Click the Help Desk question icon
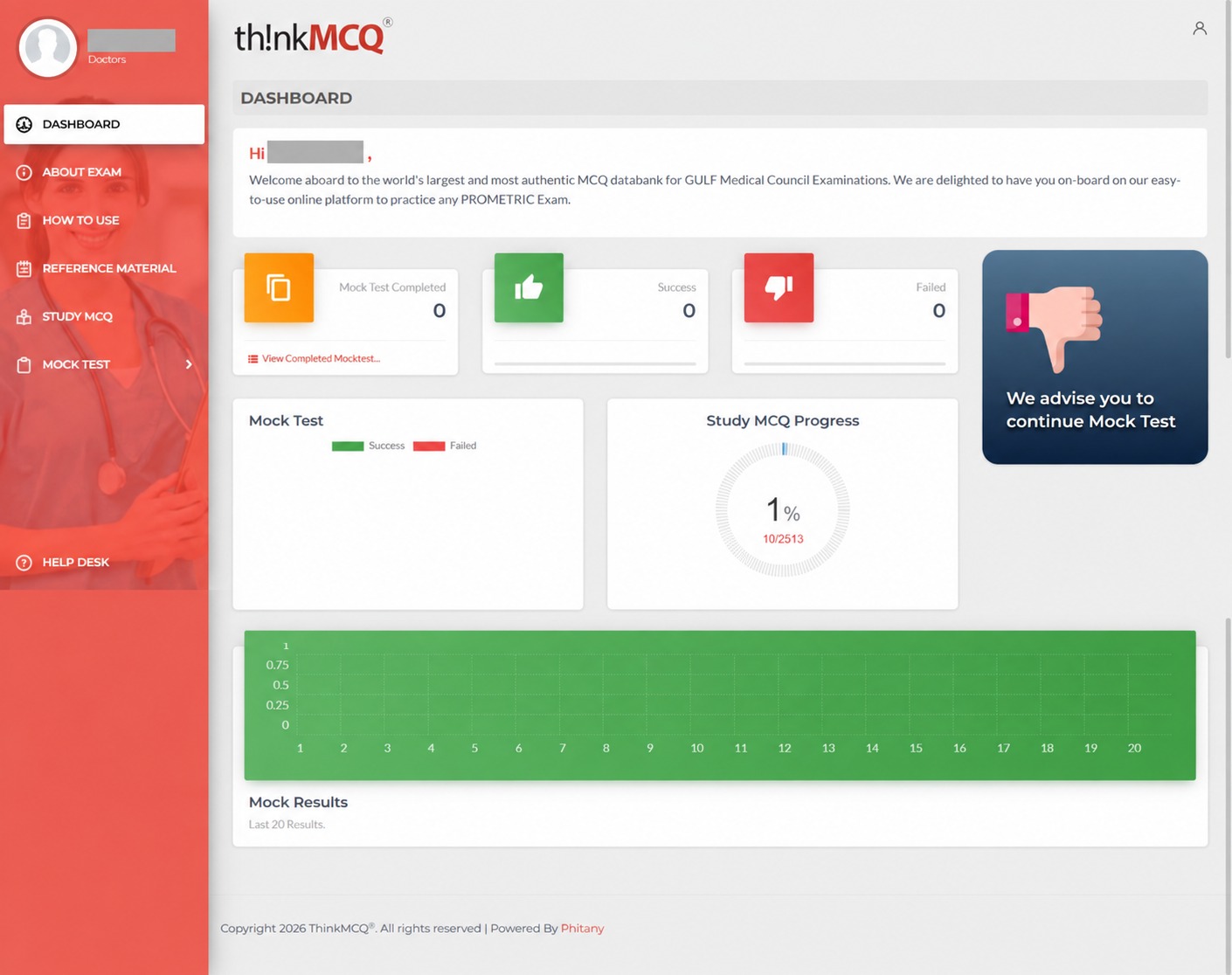 (x=24, y=562)
